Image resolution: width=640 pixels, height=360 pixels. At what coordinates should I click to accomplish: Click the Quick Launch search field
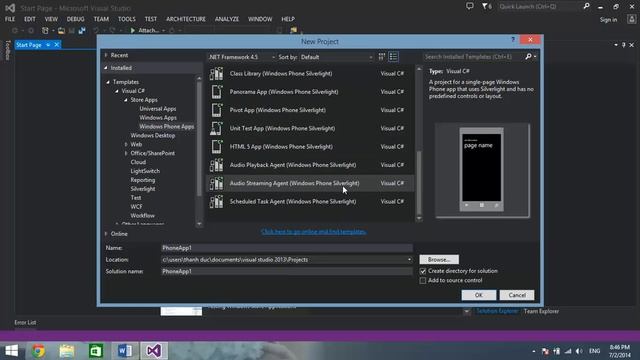pos(540,6)
